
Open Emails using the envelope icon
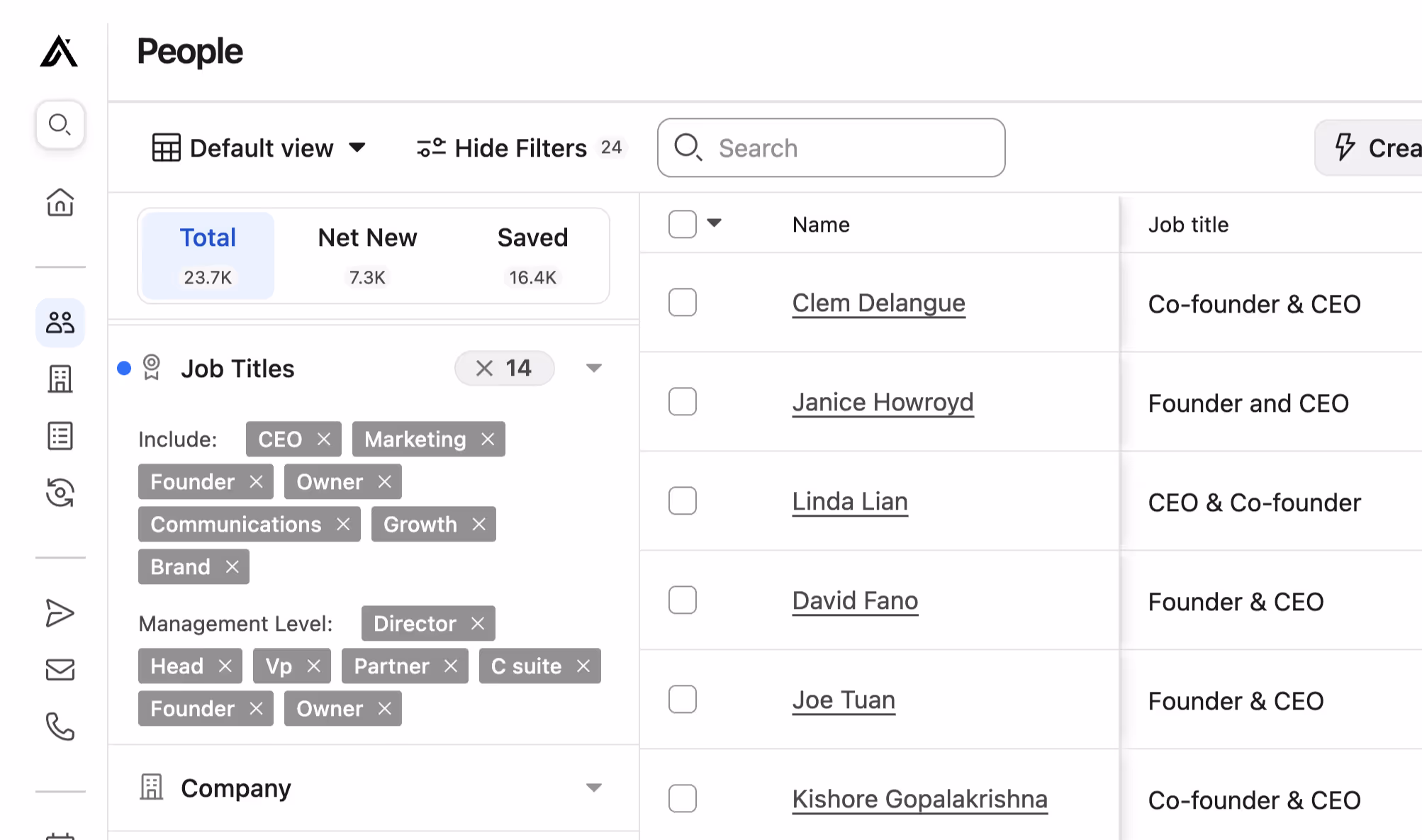click(60, 670)
